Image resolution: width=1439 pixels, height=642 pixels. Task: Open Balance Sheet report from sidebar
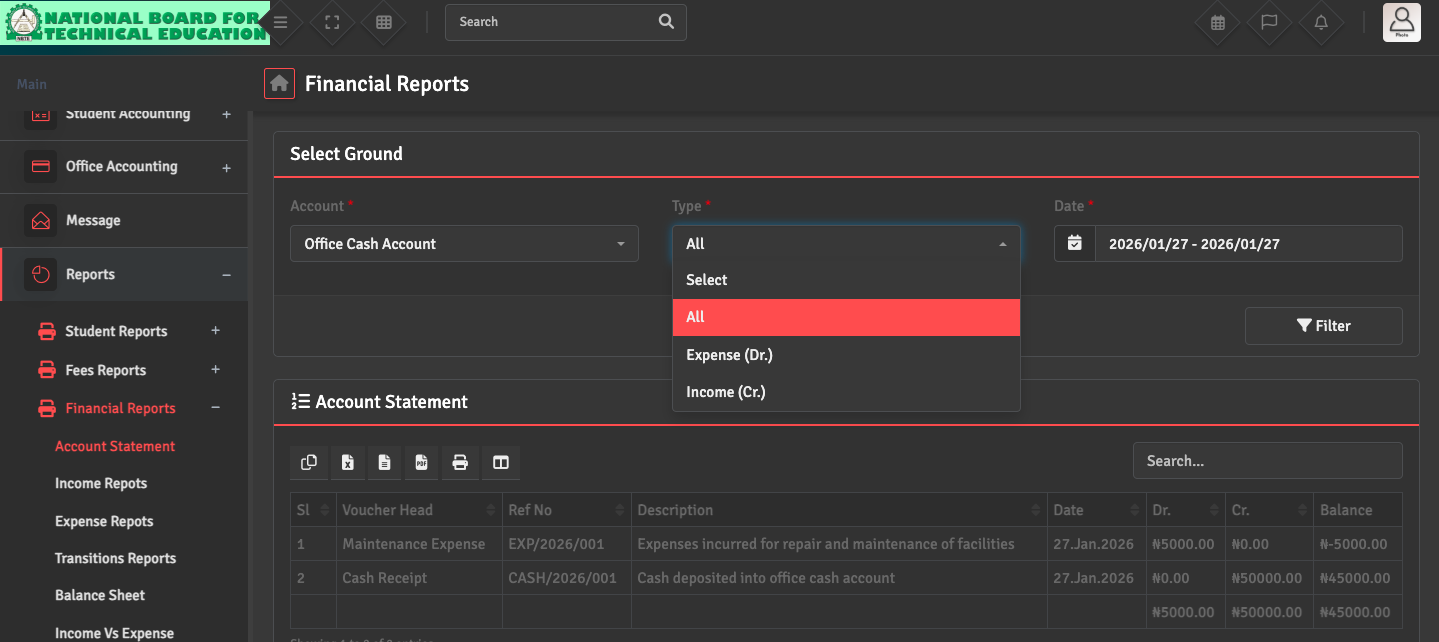tap(100, 595)
